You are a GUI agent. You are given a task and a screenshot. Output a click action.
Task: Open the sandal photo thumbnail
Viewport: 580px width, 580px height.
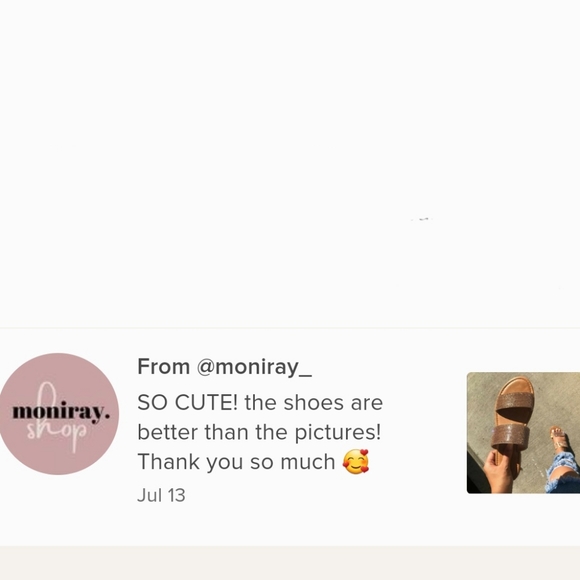[523, 433]
